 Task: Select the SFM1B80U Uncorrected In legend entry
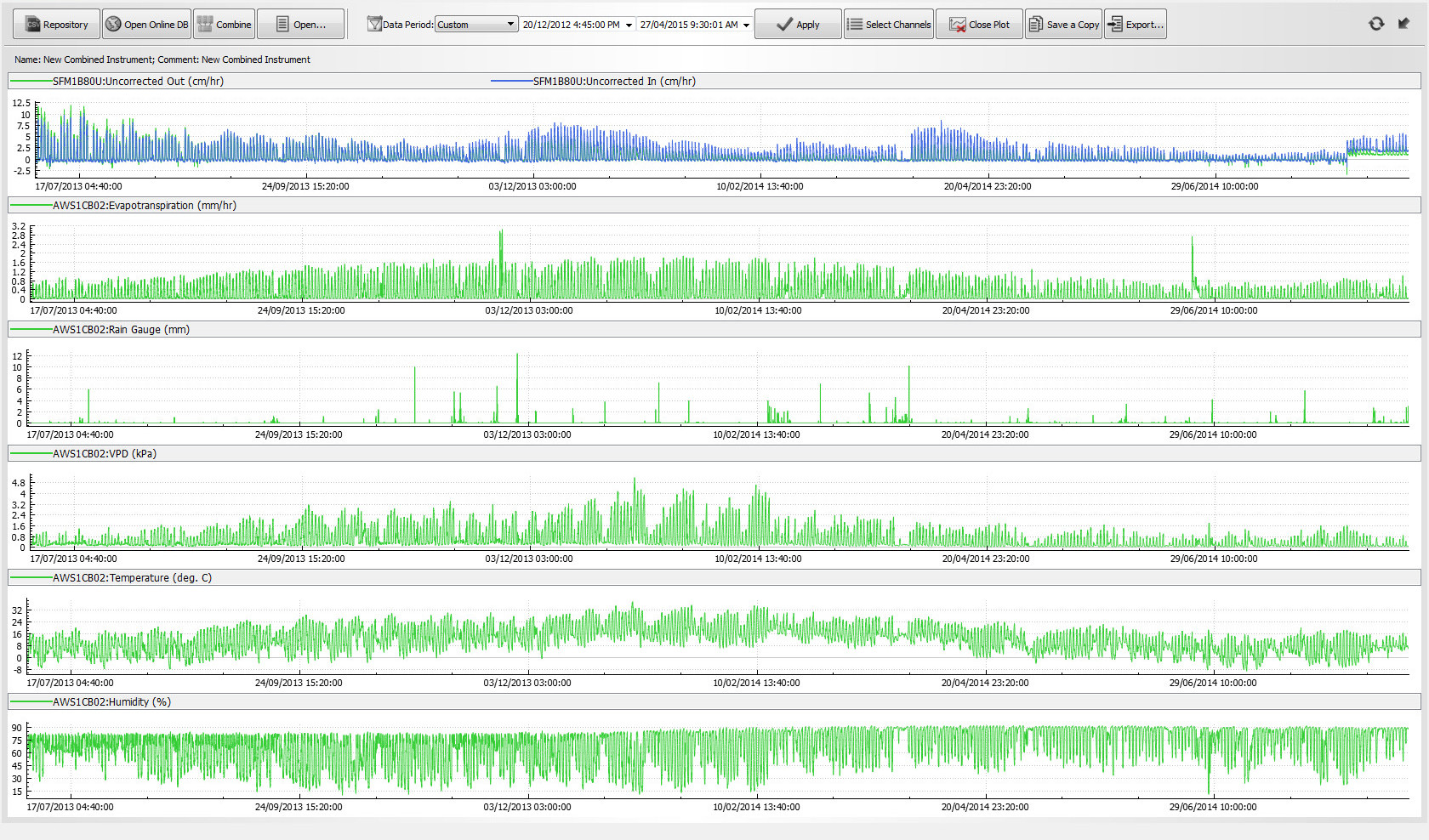(x=613, y=82)
